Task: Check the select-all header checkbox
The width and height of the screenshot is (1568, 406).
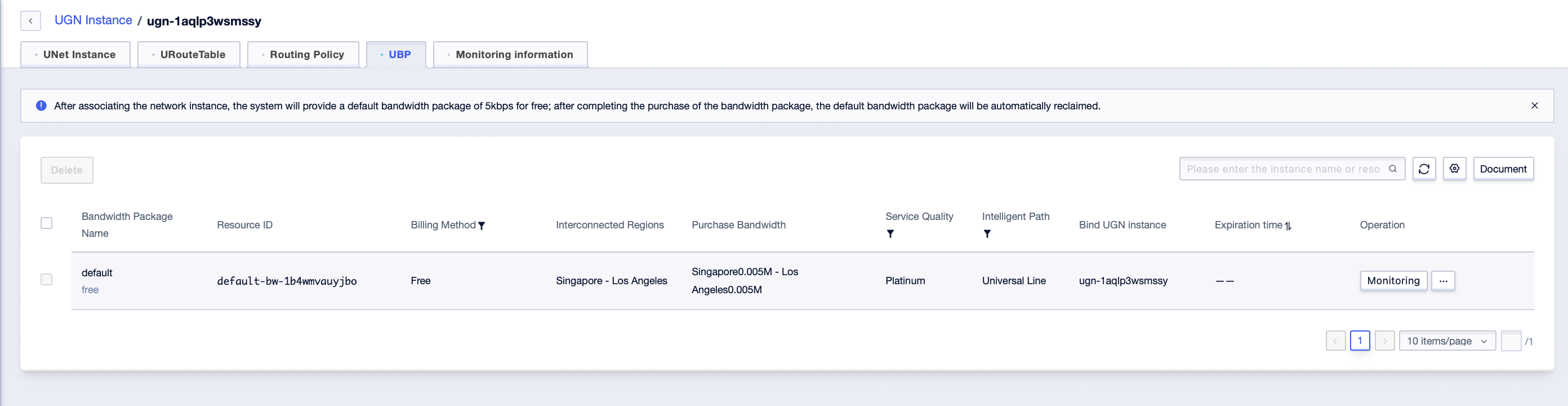Action: (x=46, y=223)
